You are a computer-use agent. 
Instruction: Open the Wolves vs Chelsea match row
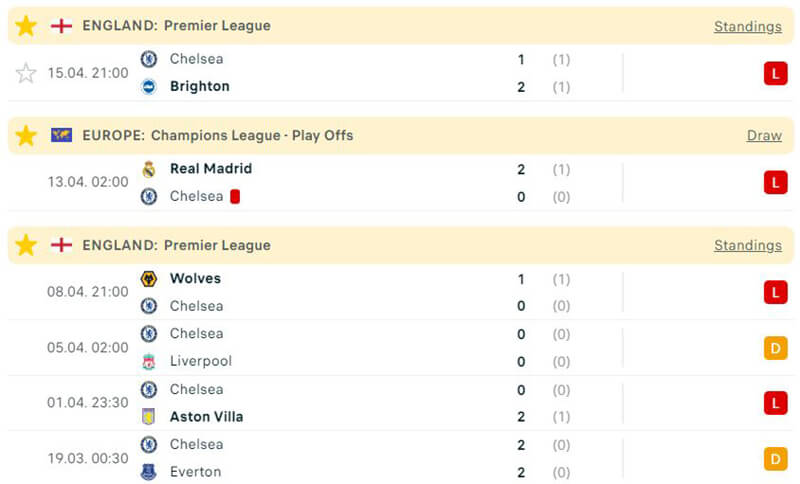pos(400,292)
